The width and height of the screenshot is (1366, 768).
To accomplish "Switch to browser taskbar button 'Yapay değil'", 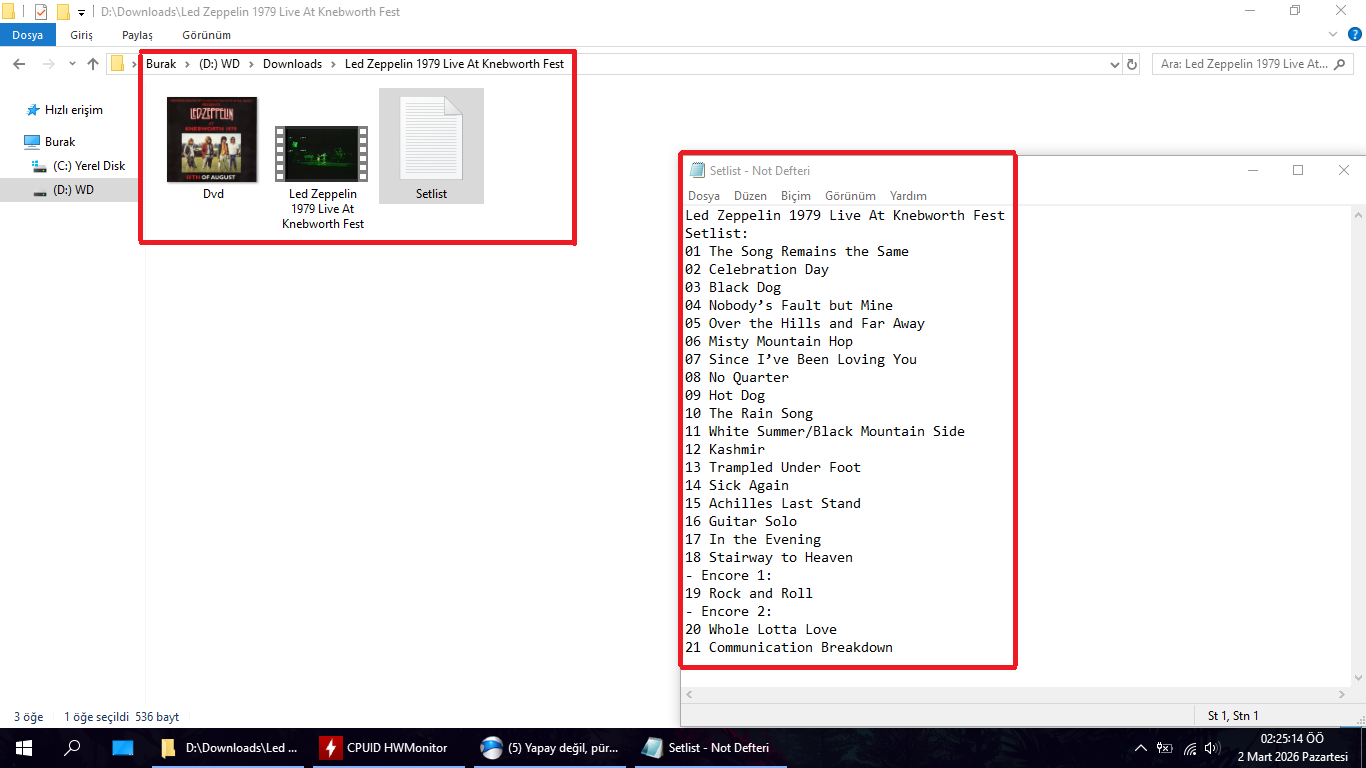I will point(549,748).
